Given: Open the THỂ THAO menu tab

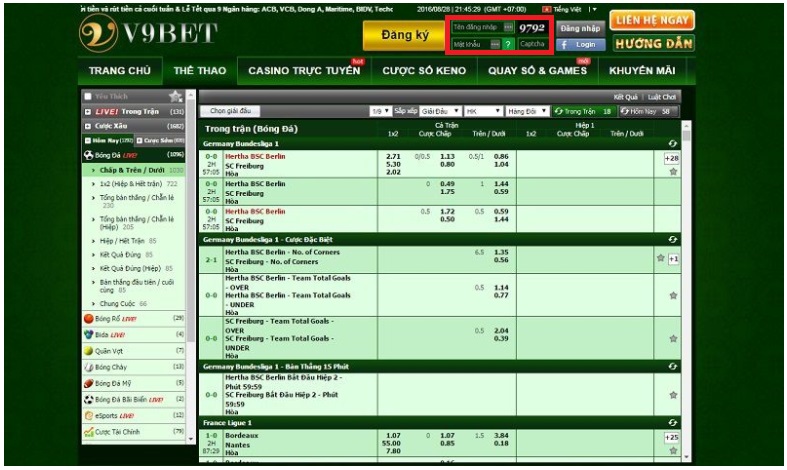Looking at the screenshot, I should (x=200, y=71).
